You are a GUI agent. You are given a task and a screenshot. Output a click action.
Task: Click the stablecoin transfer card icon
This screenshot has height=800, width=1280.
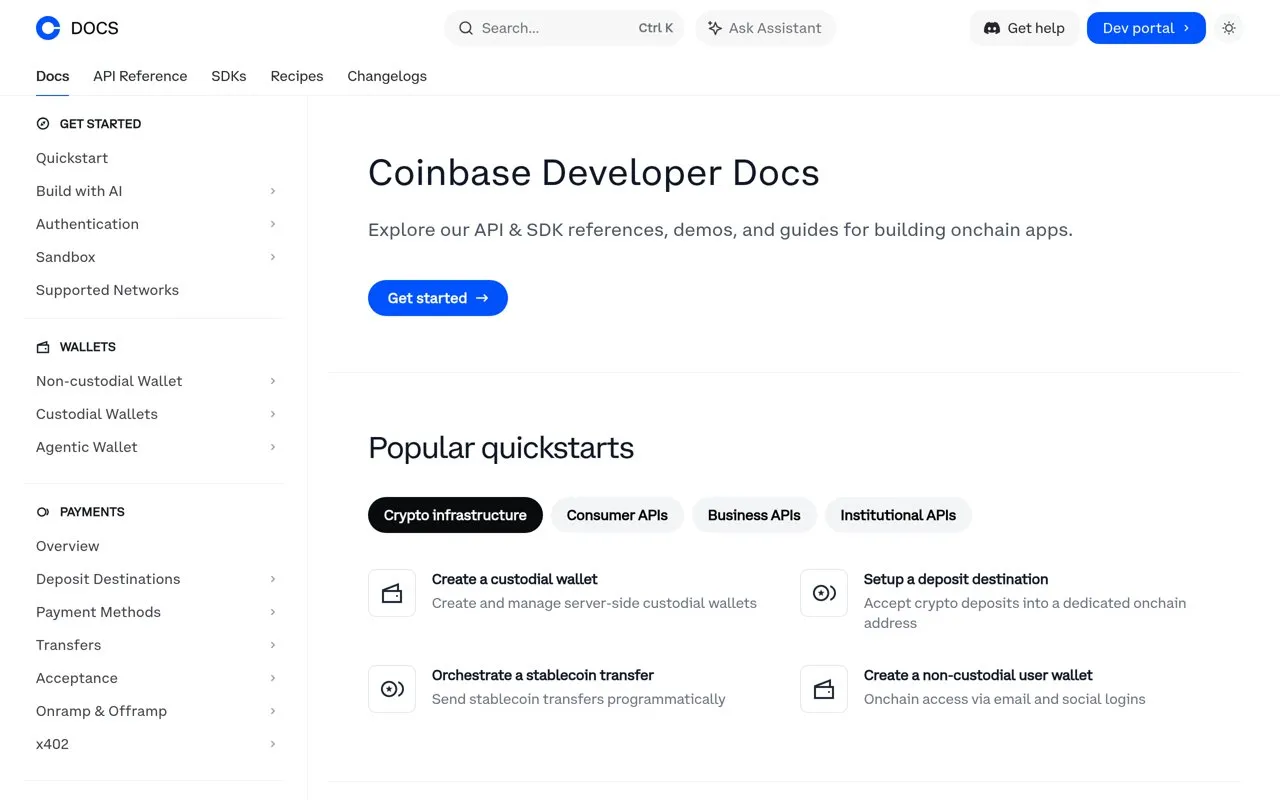pyautogui.click(x=392, y=689)
